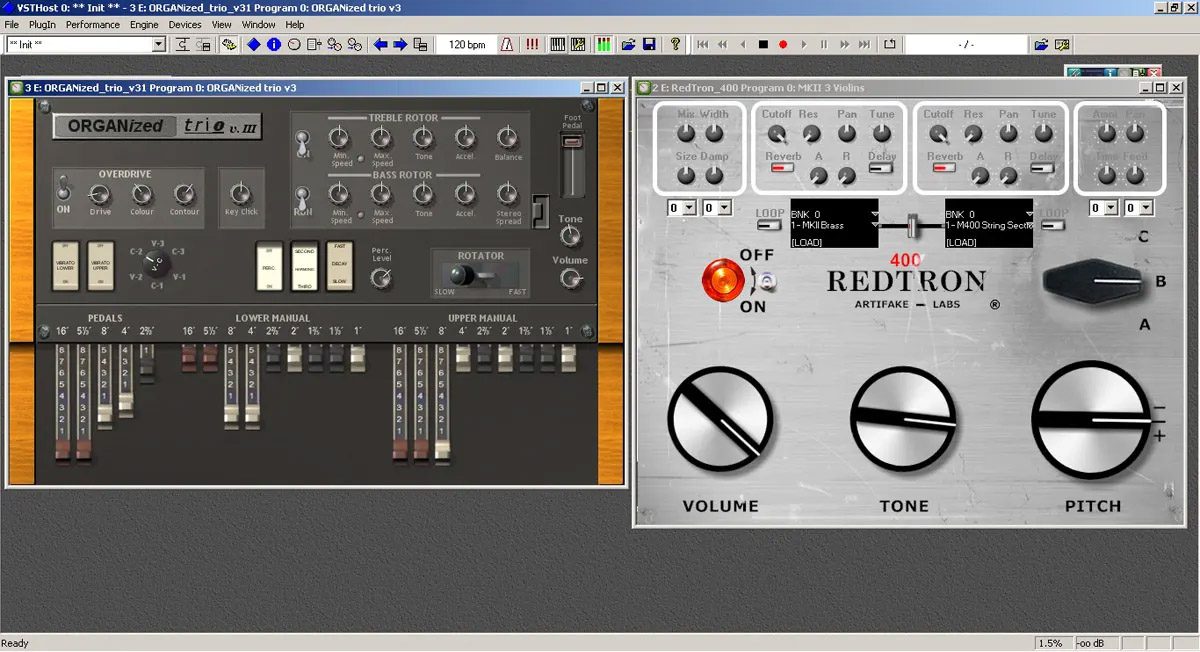Open the left BNK 0 bank dropdown
1200x652 pixels.
click(876, 213)
